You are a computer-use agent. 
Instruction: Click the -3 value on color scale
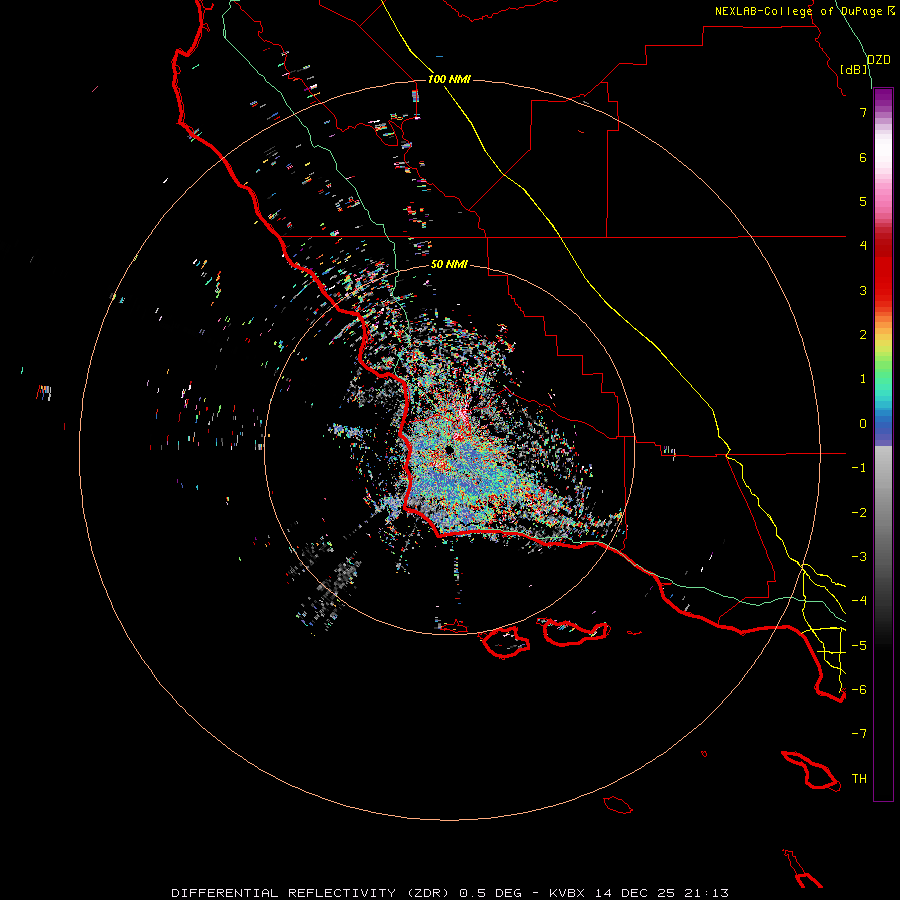pos(859,557)
